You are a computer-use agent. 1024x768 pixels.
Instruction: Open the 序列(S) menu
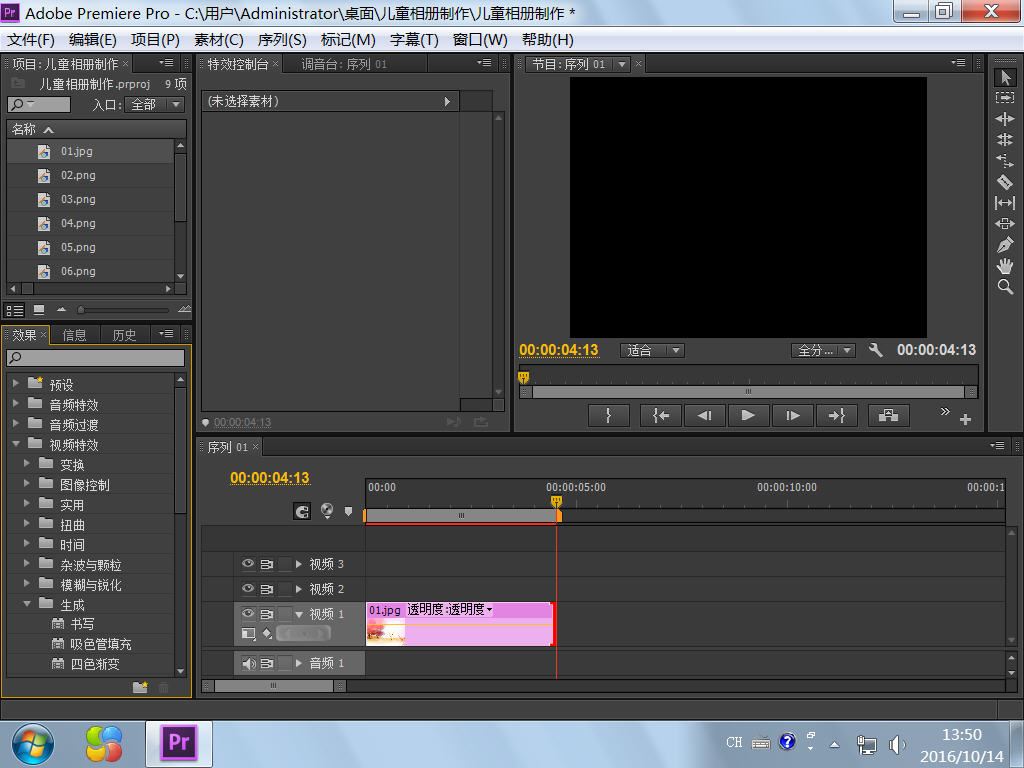tap(282, 40)
